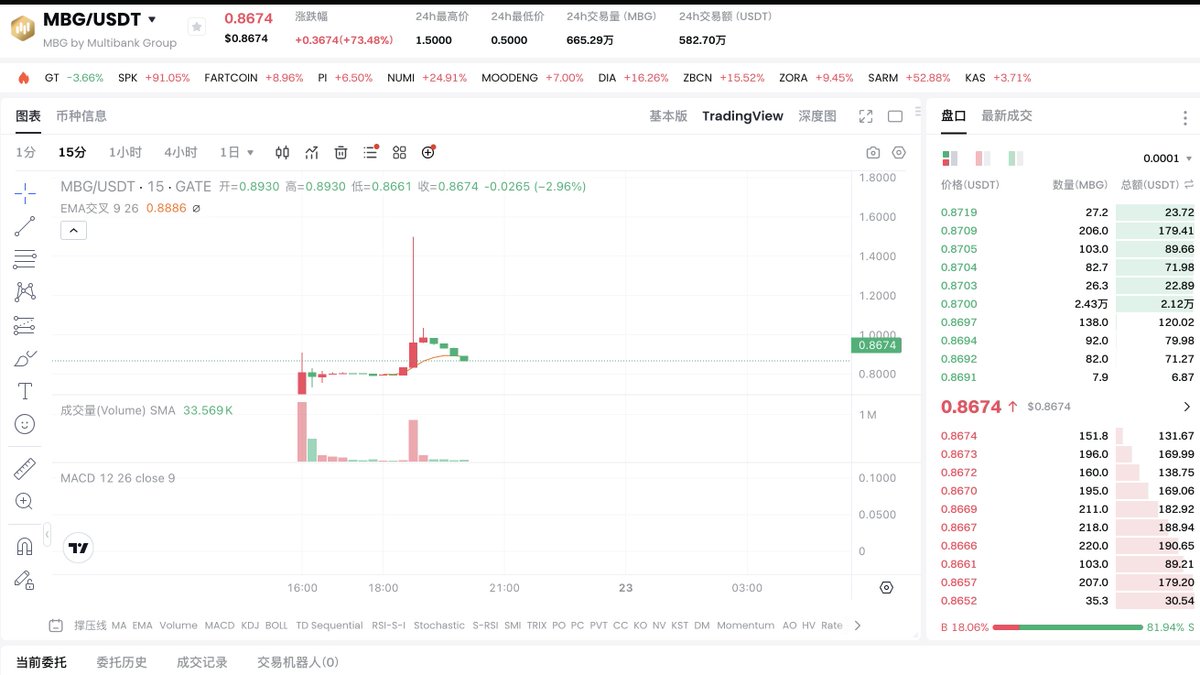Click the fire hot-tickers icon
This screenshot has height=675, width=1200.
[24, 78]
